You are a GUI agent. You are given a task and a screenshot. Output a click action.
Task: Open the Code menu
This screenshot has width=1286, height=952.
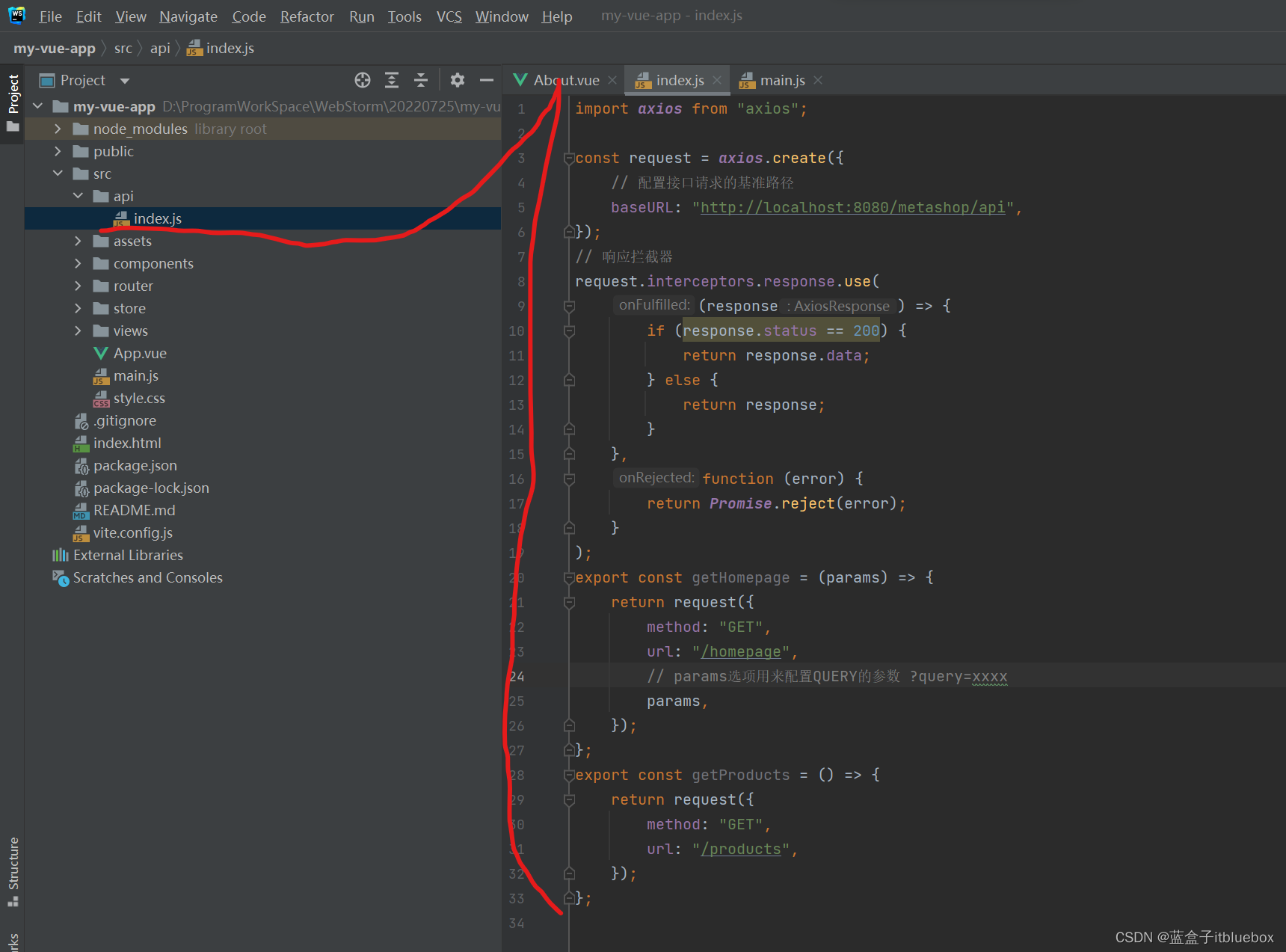pos(249,16)
